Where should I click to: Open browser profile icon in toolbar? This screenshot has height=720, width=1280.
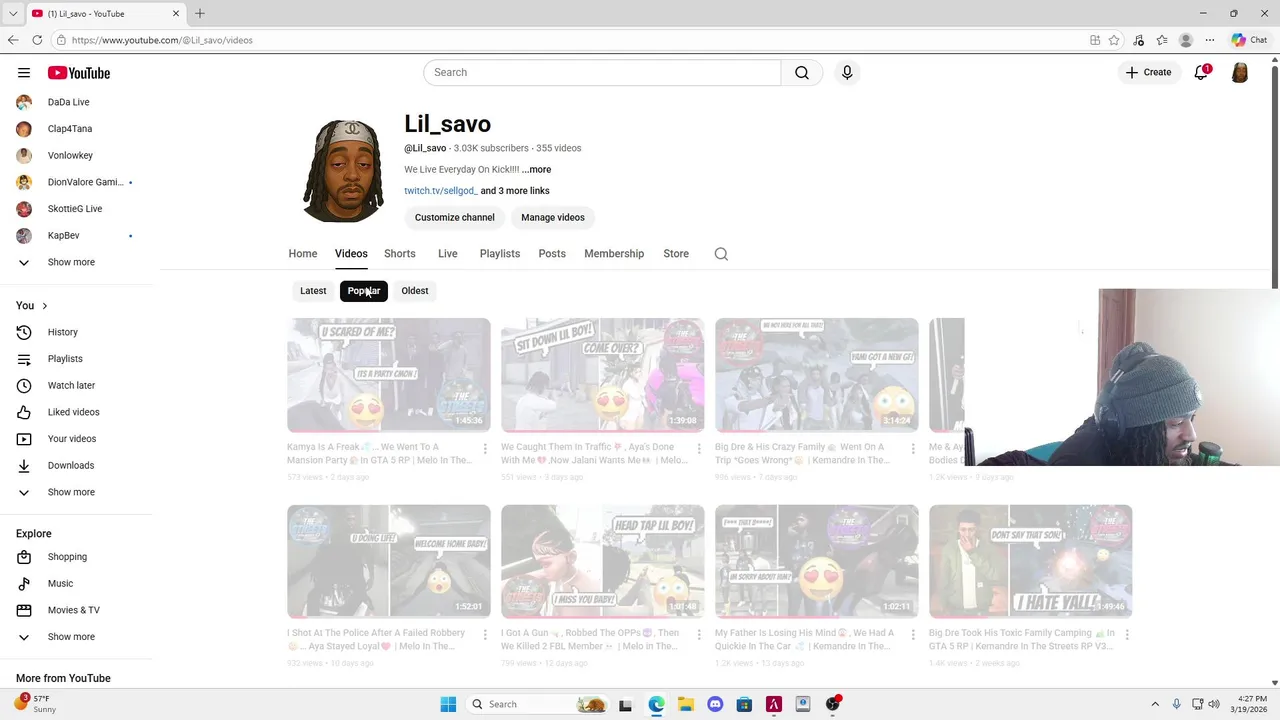point(1186,40)
